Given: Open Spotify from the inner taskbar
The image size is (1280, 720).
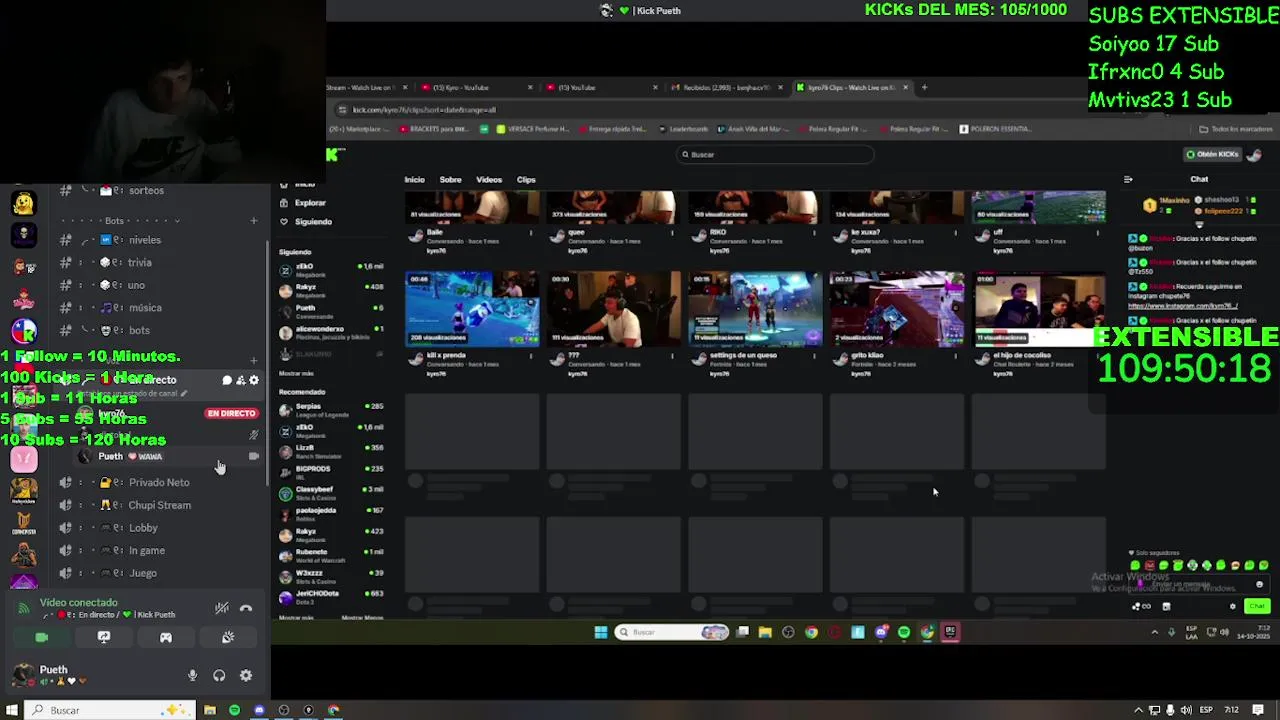Looking at the screenshot, I should coord(904,632).
